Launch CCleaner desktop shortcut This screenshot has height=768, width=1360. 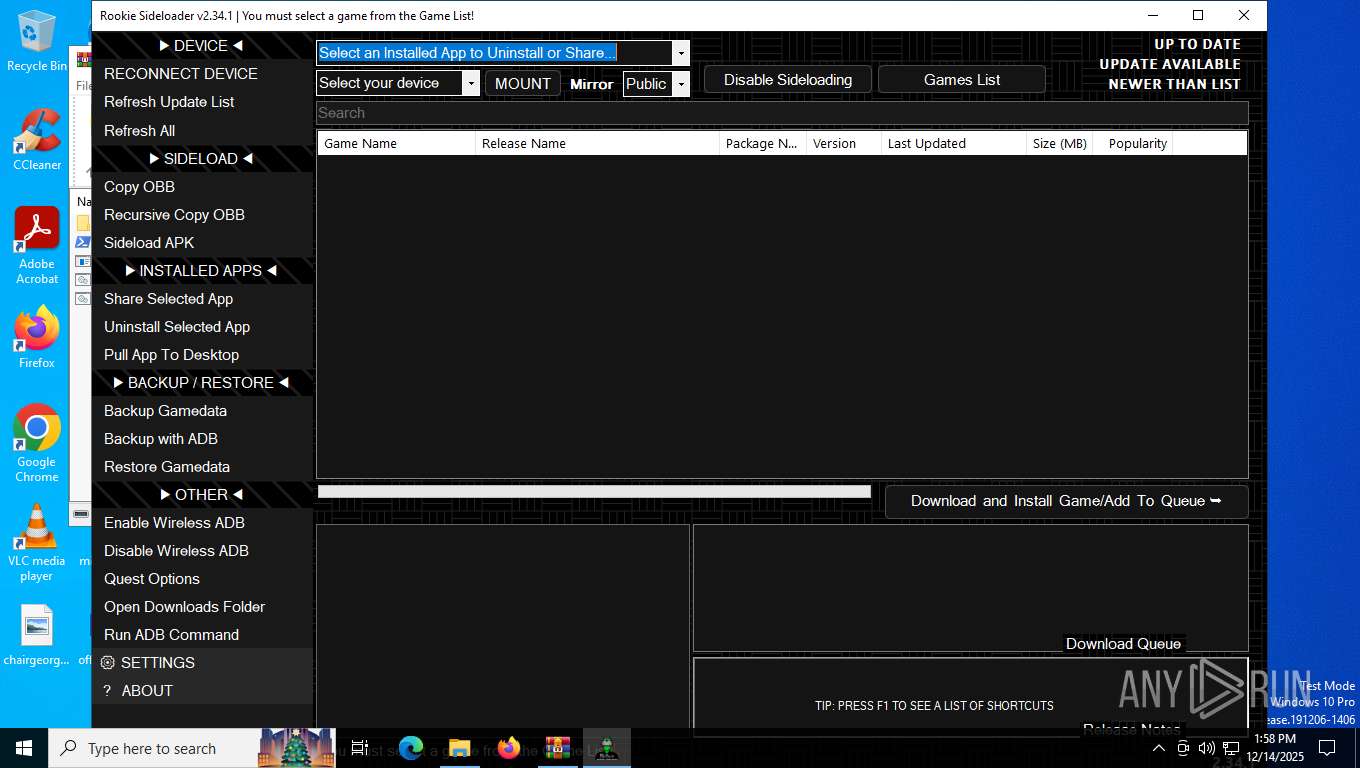(x=37, y=140)
